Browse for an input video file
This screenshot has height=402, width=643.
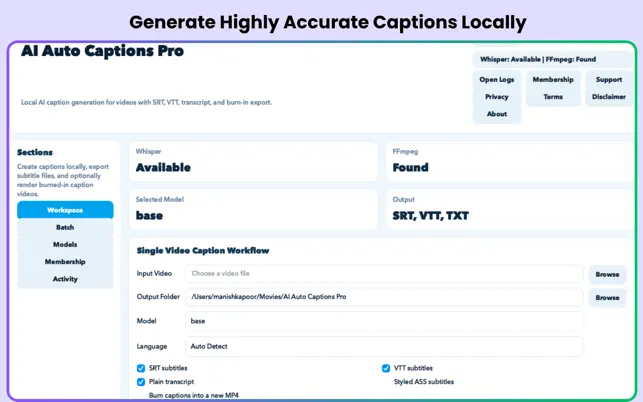607,274
